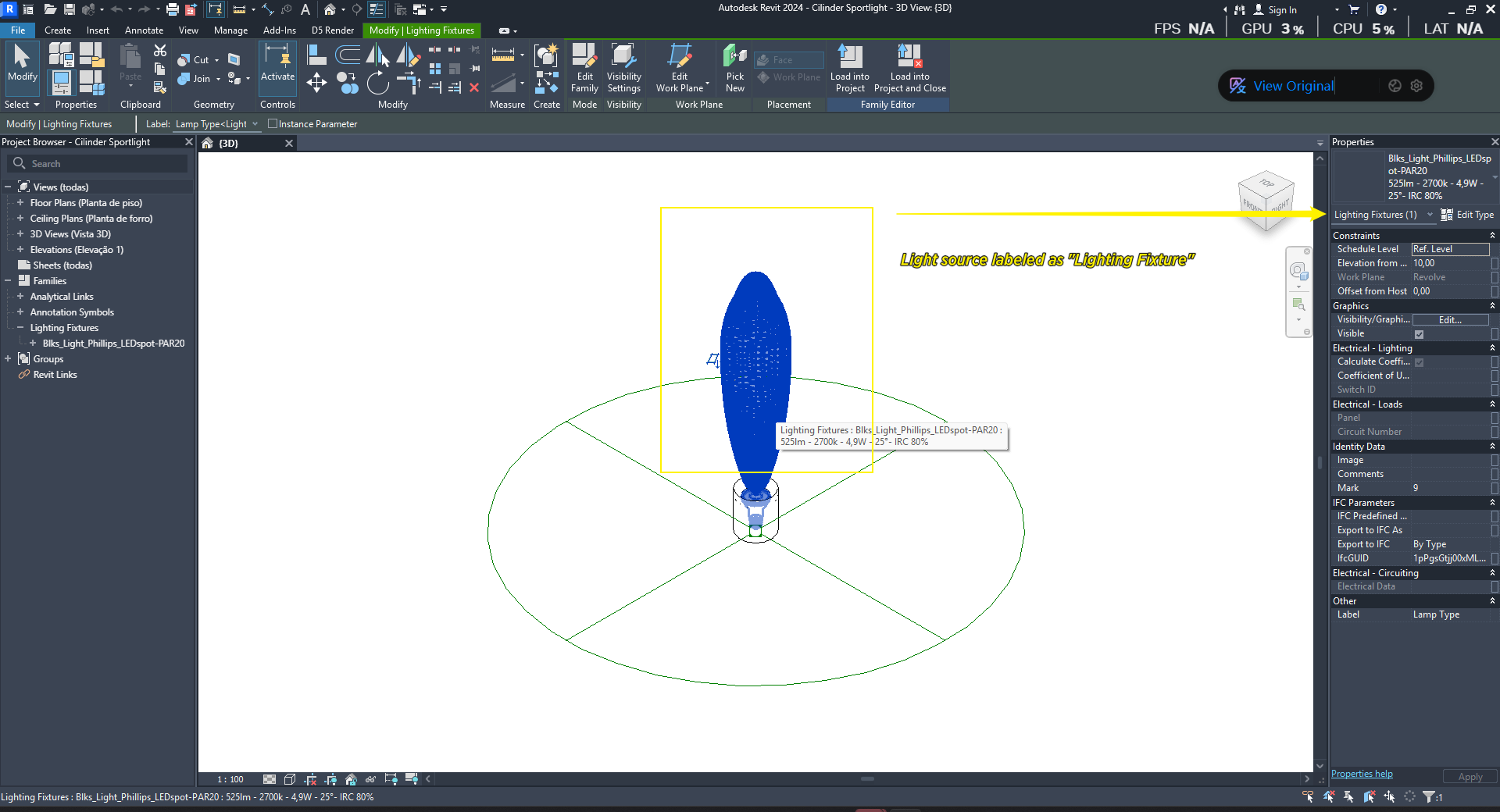This screenshot has height=812, width=1500.
Task: Select the Mirror - Draw Axis tool
Action: point(409,55)
